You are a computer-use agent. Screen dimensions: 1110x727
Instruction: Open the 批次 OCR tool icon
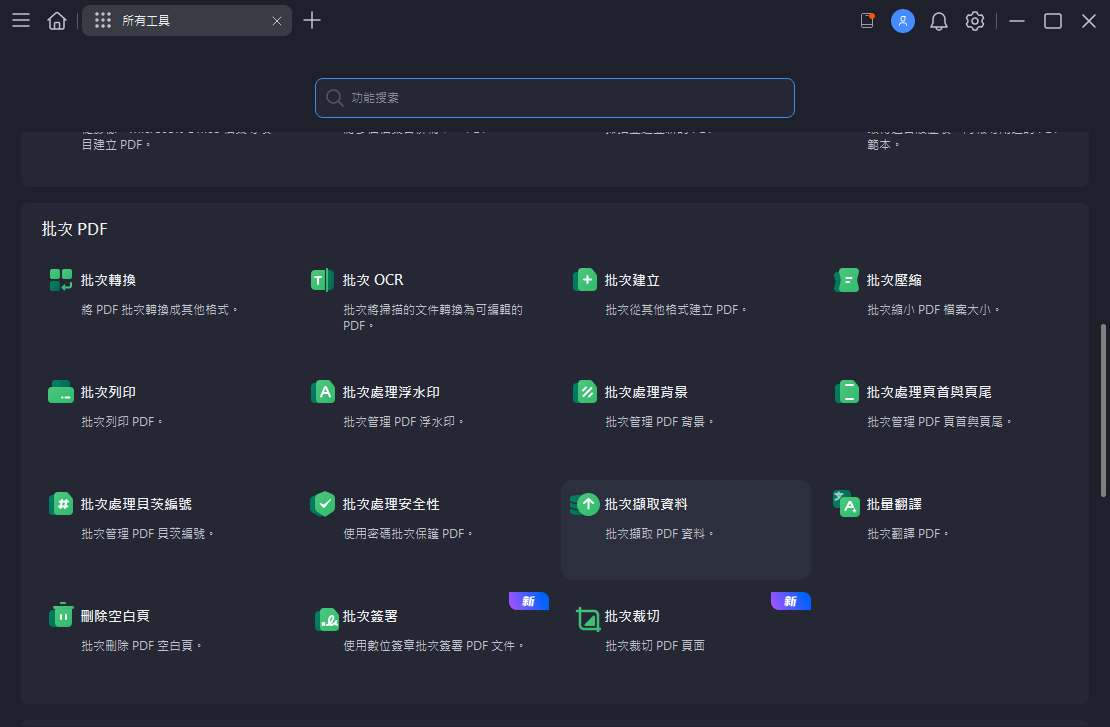pyautogui.click(x=323, y=280)
